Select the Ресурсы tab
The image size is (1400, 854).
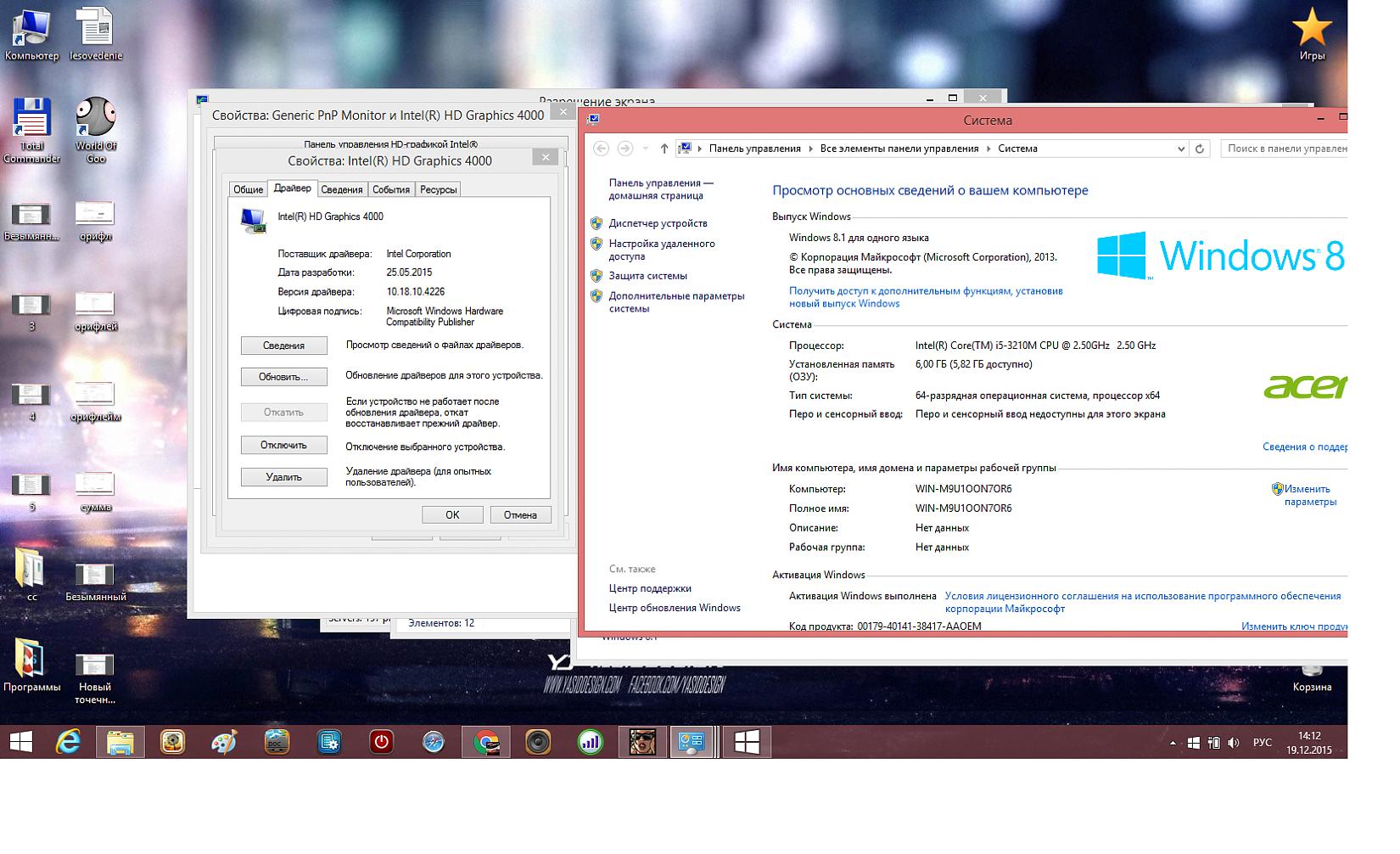(438, 189)
